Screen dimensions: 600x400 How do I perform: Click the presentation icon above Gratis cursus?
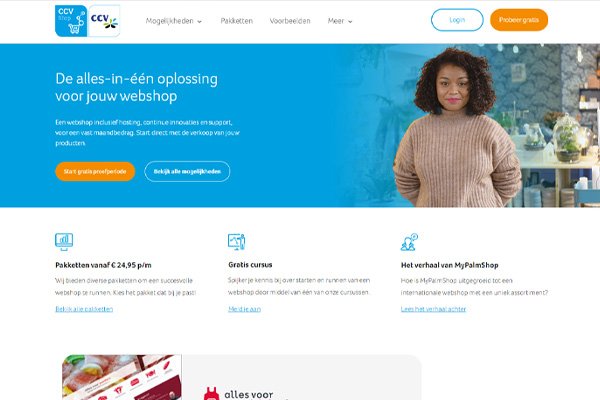coord(236,242)
